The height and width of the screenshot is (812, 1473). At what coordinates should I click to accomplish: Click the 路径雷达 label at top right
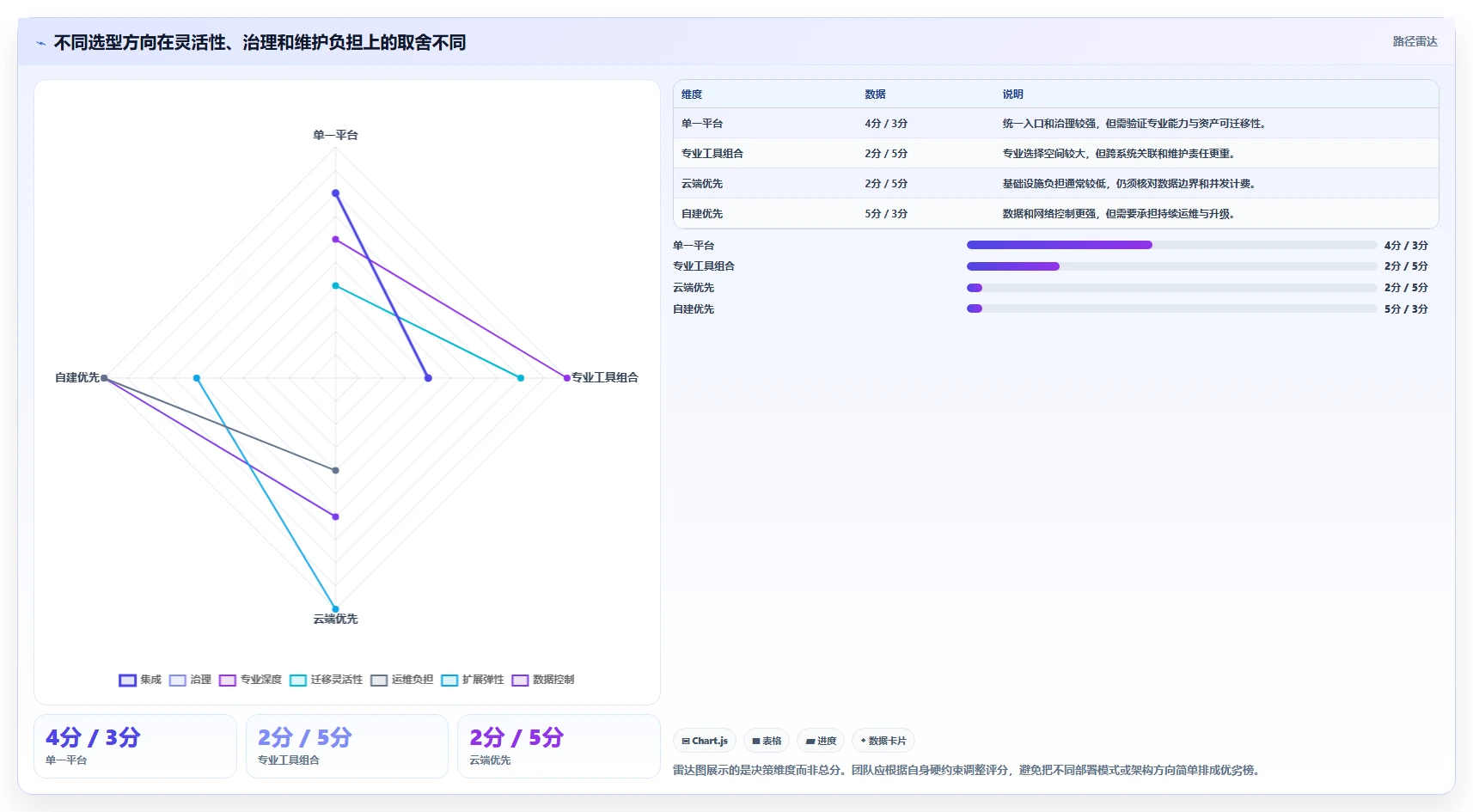pos(1415,41)
